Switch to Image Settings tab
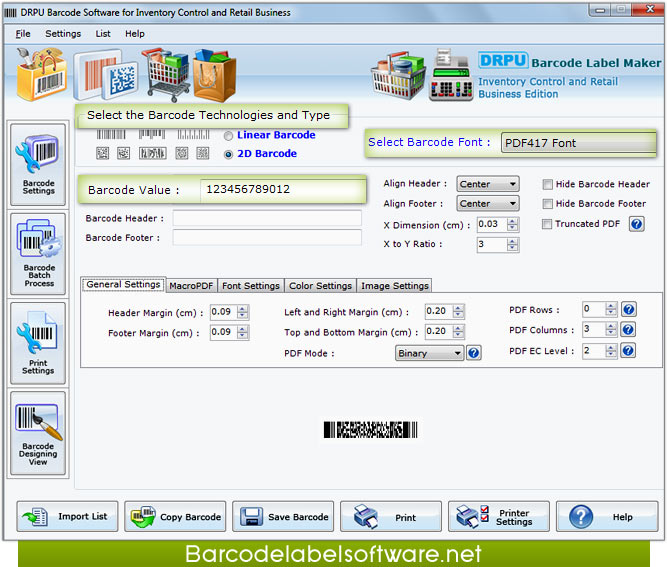The width and height of the screenshot is (667, 567). click(x=394, y=286)
